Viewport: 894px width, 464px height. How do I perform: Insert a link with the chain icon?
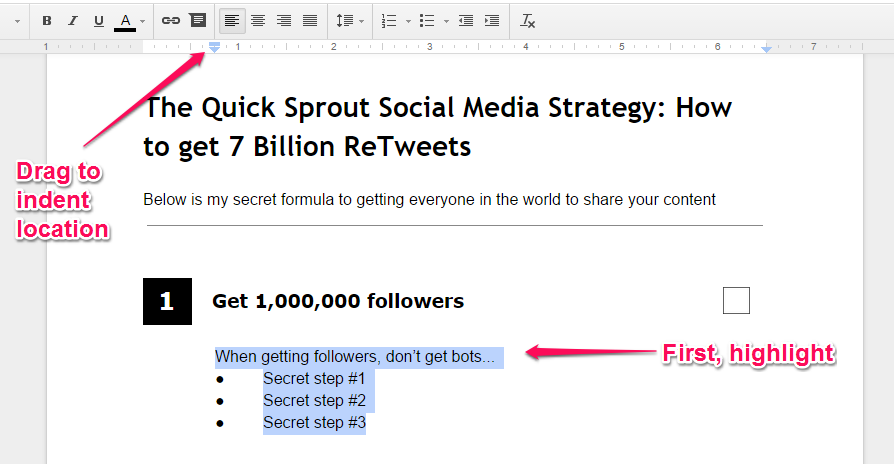pos(170,21)
